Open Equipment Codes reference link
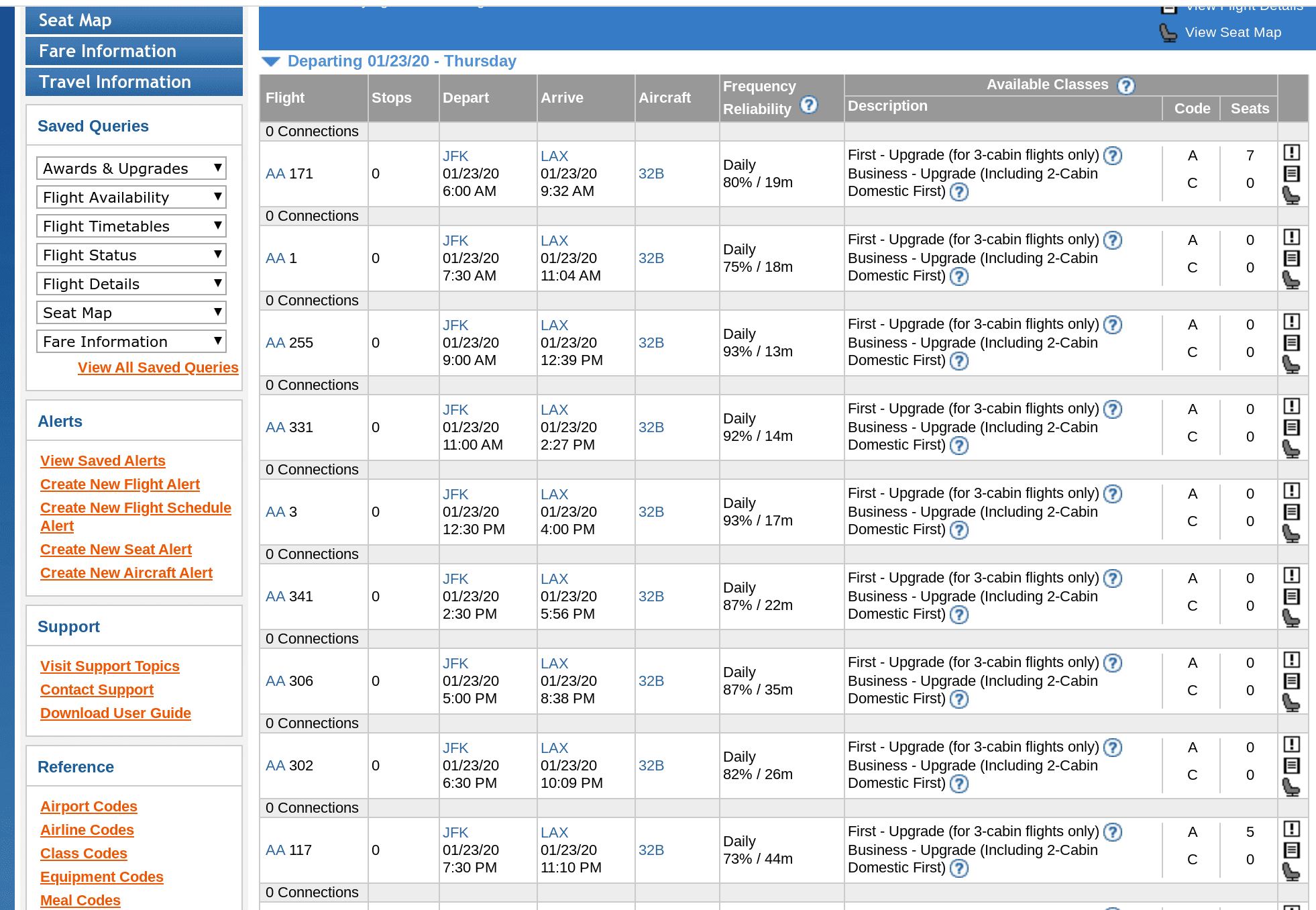 click(102, 877)
